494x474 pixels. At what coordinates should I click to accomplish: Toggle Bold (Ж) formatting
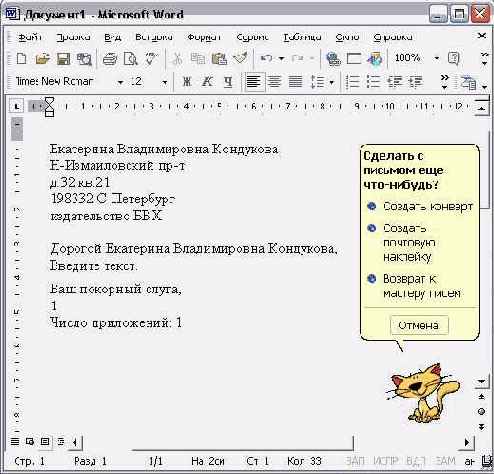point(187,81)
